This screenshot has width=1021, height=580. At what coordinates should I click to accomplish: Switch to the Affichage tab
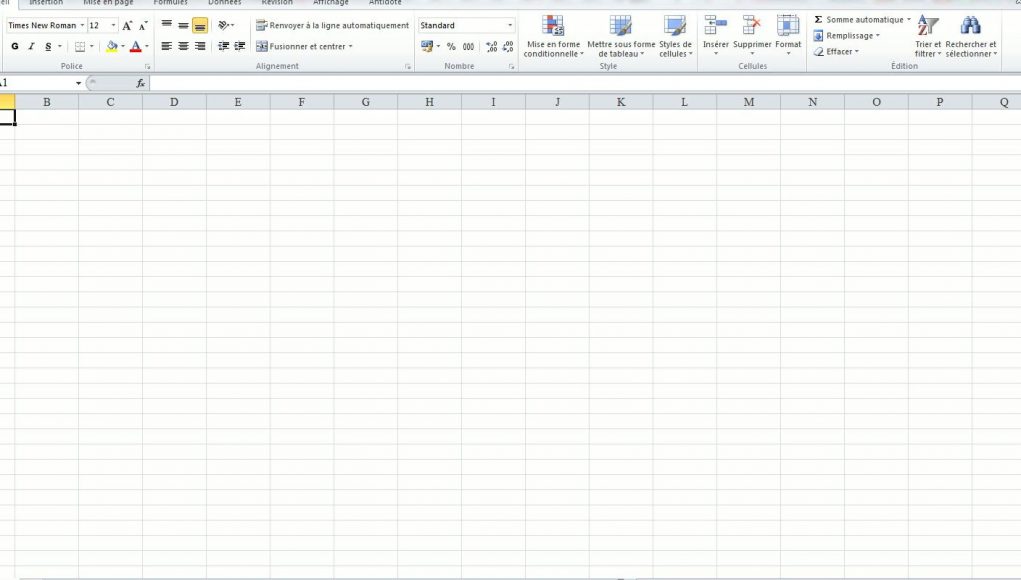(331, 3)
